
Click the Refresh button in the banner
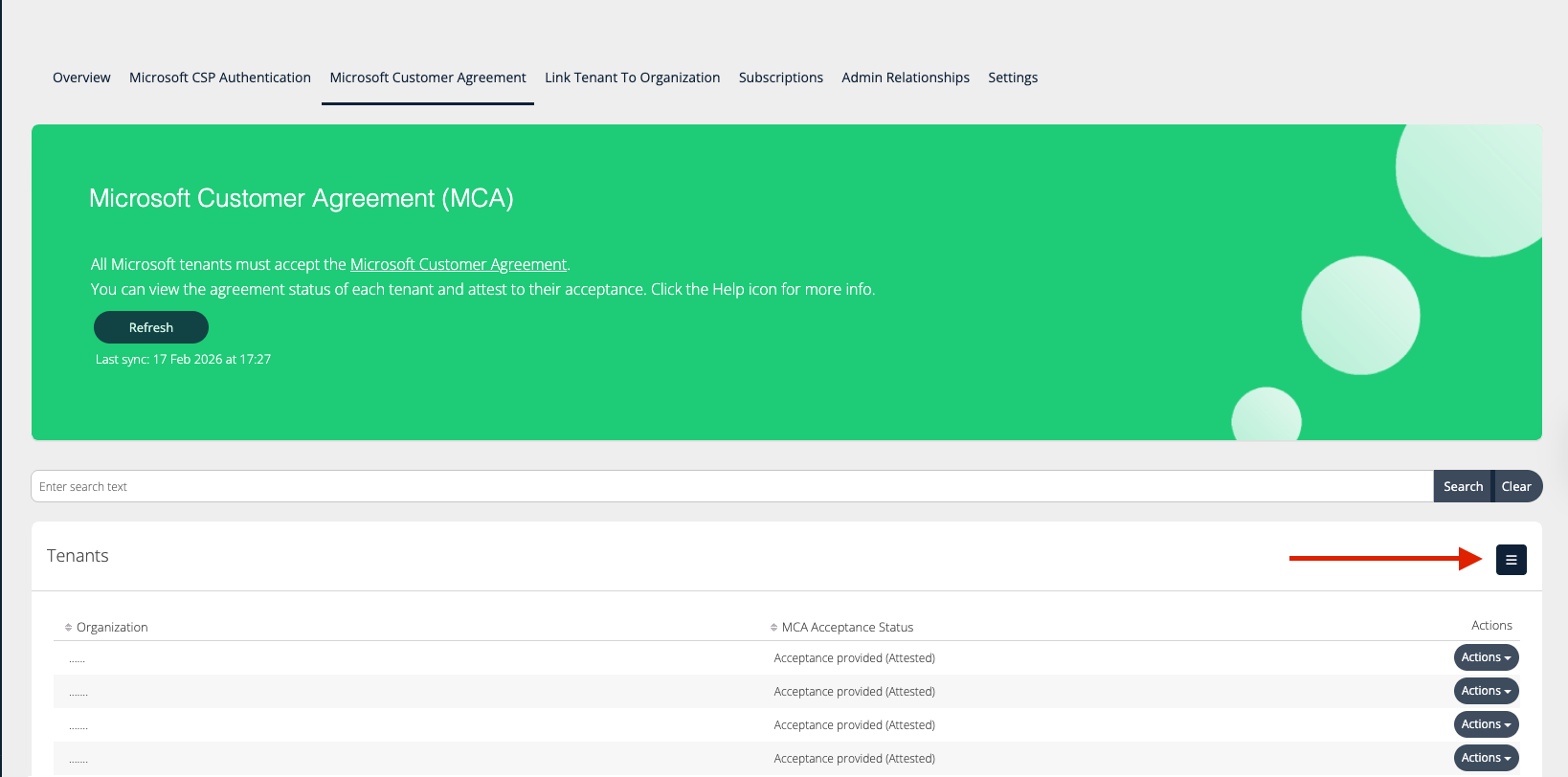pyautogui.click(x=151, y=327)
